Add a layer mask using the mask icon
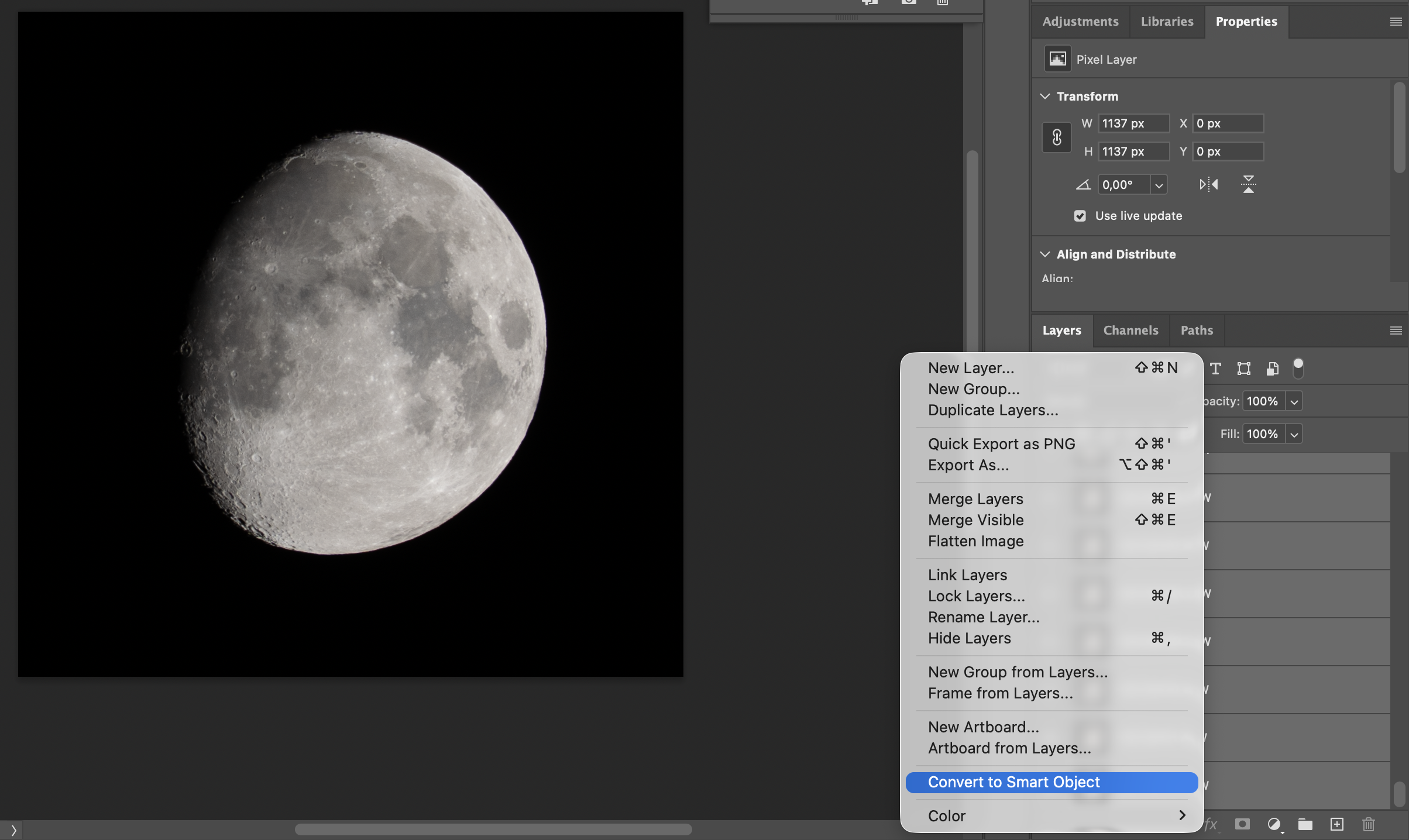This screenshot has width=1409, height=840. [1242, 825]
